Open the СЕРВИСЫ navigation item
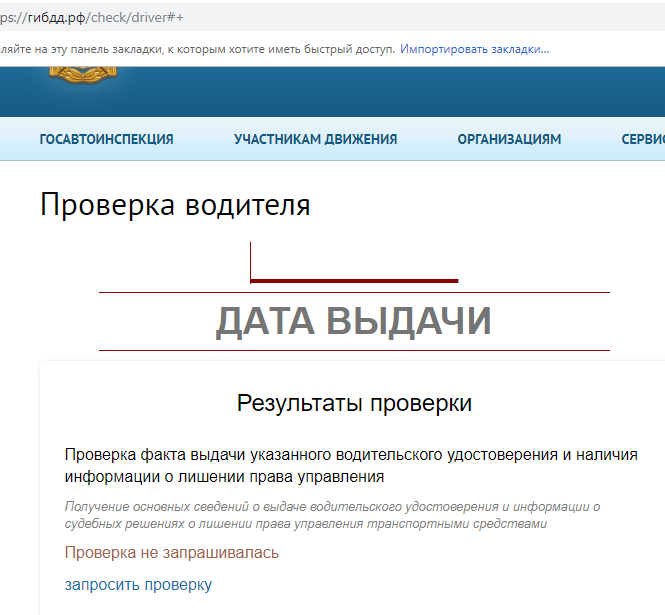665x615 pixels. click(x=642, y=140)
